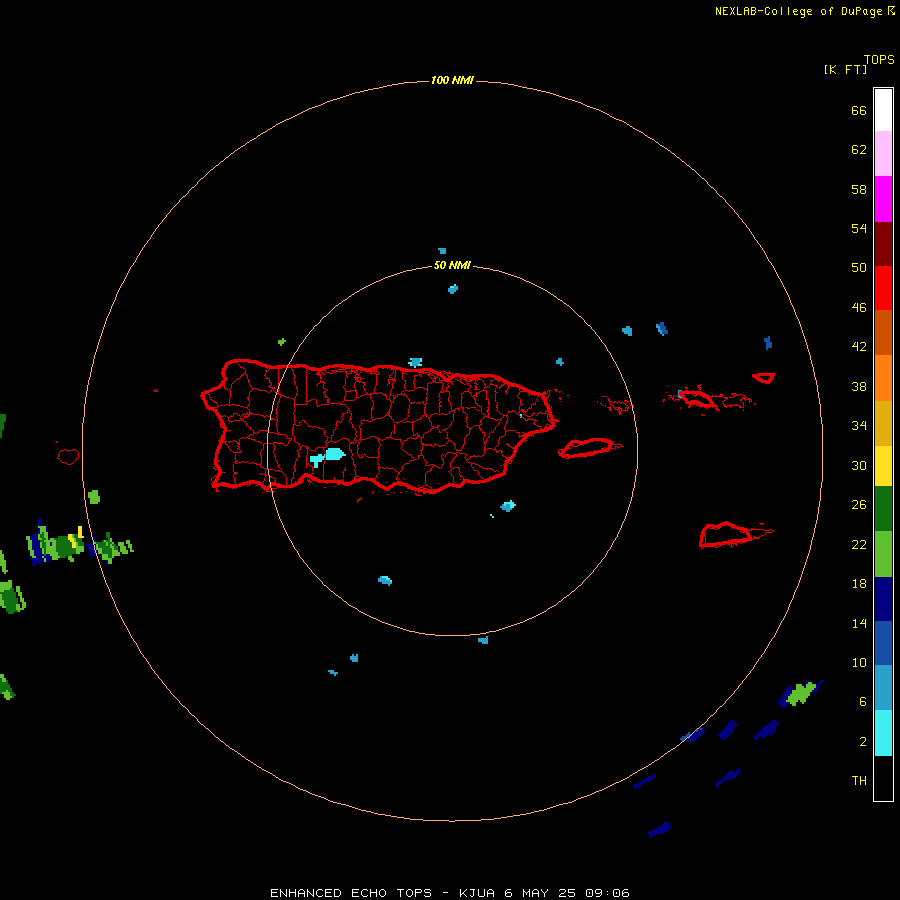Click the "09:06" timestamp
900x900 pixels.
pyautogui.click(x=607, y=893)
